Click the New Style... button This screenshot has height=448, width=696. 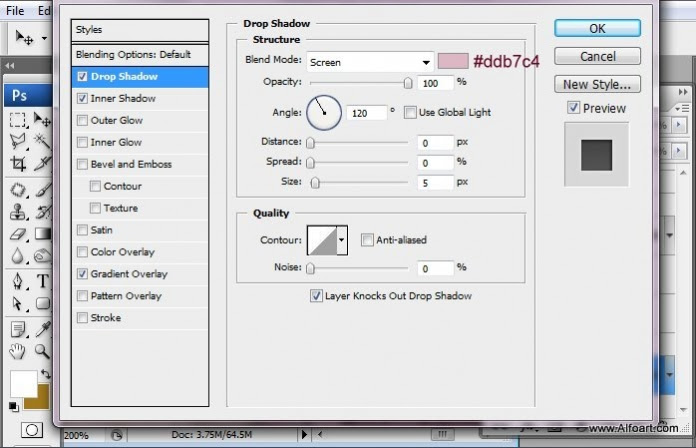pos(597,85)
